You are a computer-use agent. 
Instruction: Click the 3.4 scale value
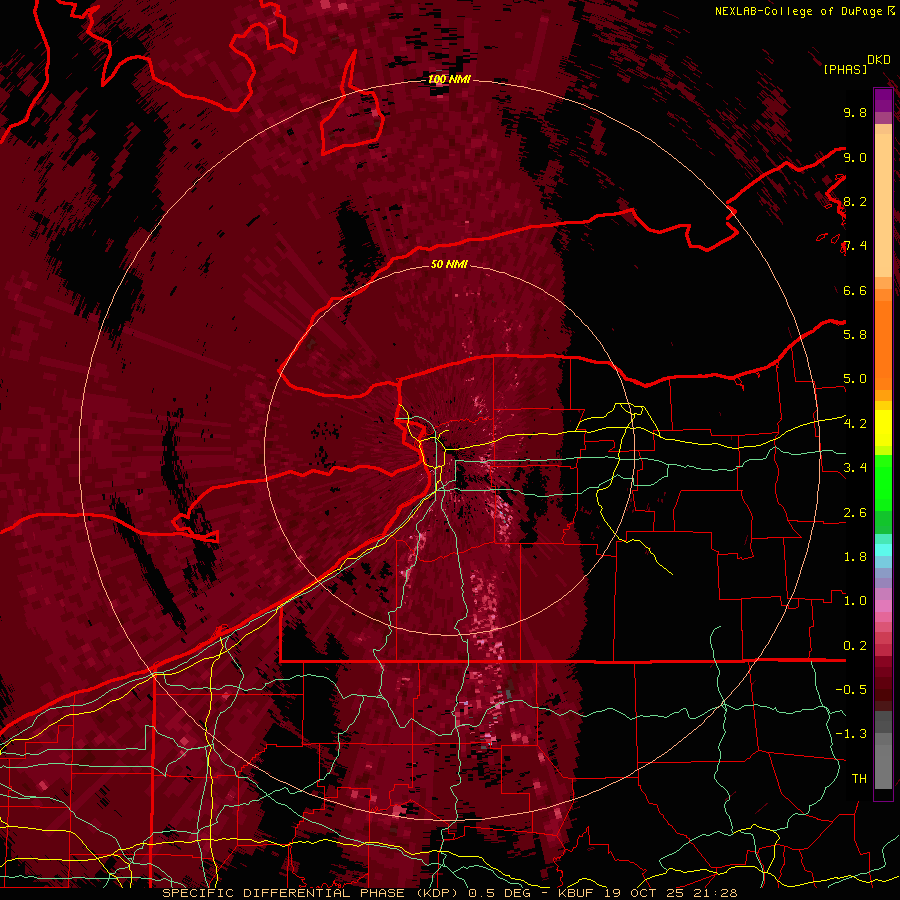pyautogui.click(x=855, y=468)
